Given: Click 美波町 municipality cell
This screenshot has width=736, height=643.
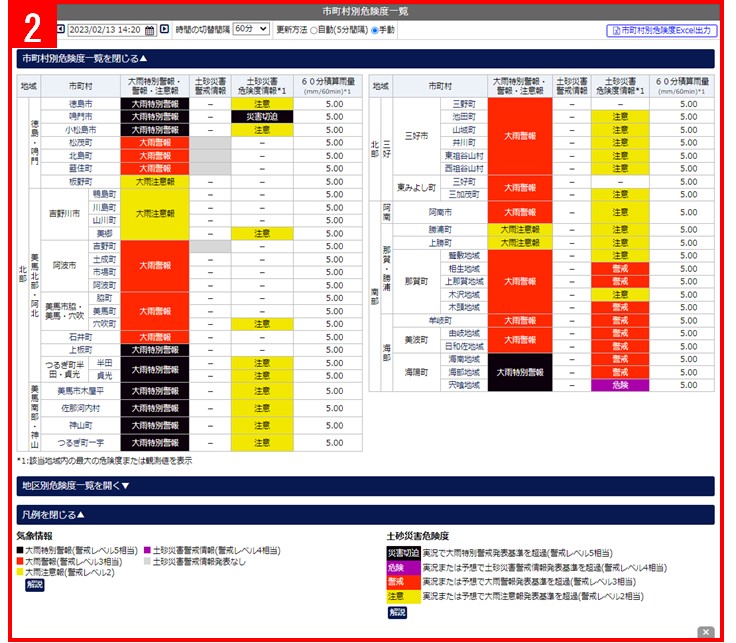Looking at the screenshot, I should pyautogui.click(x=416, y=340).
